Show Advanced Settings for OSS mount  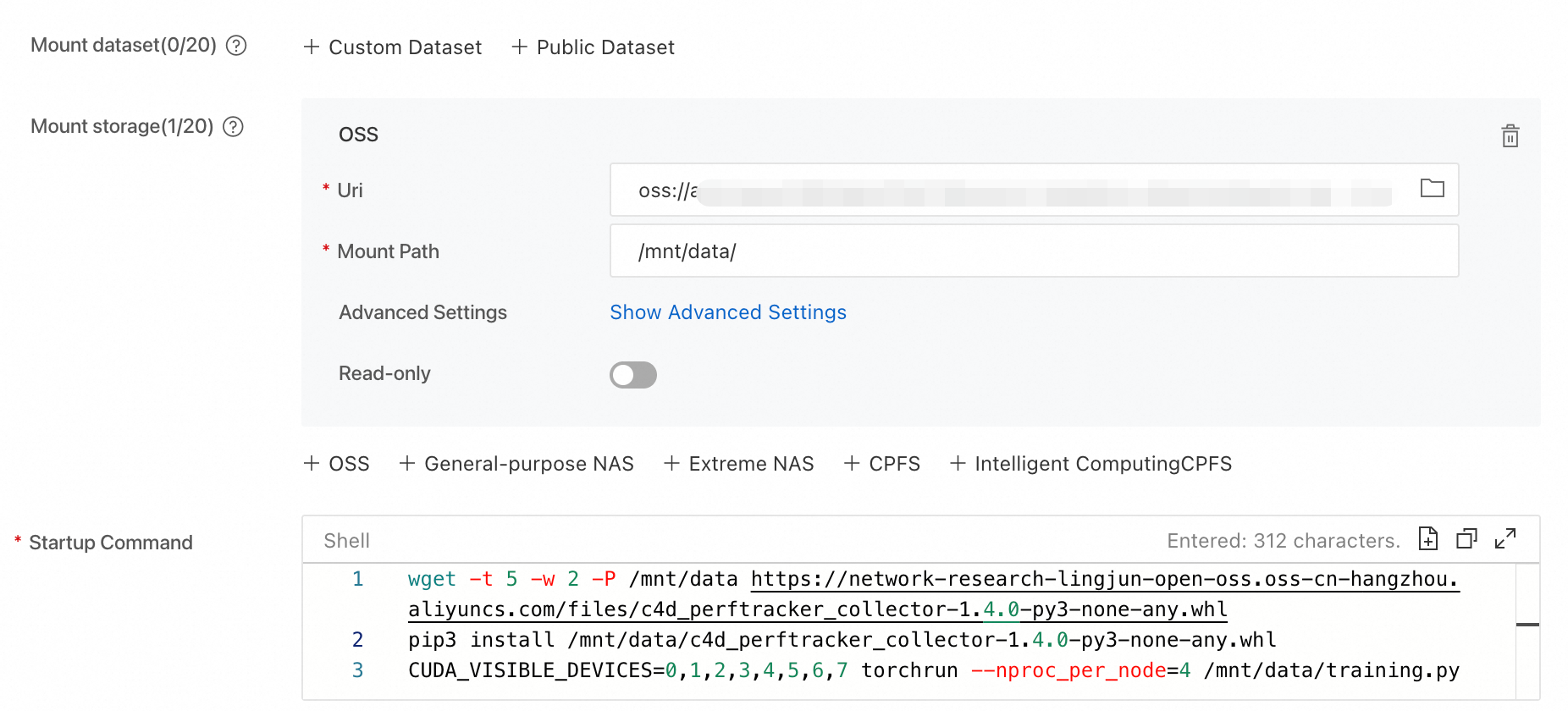(727, 313)
